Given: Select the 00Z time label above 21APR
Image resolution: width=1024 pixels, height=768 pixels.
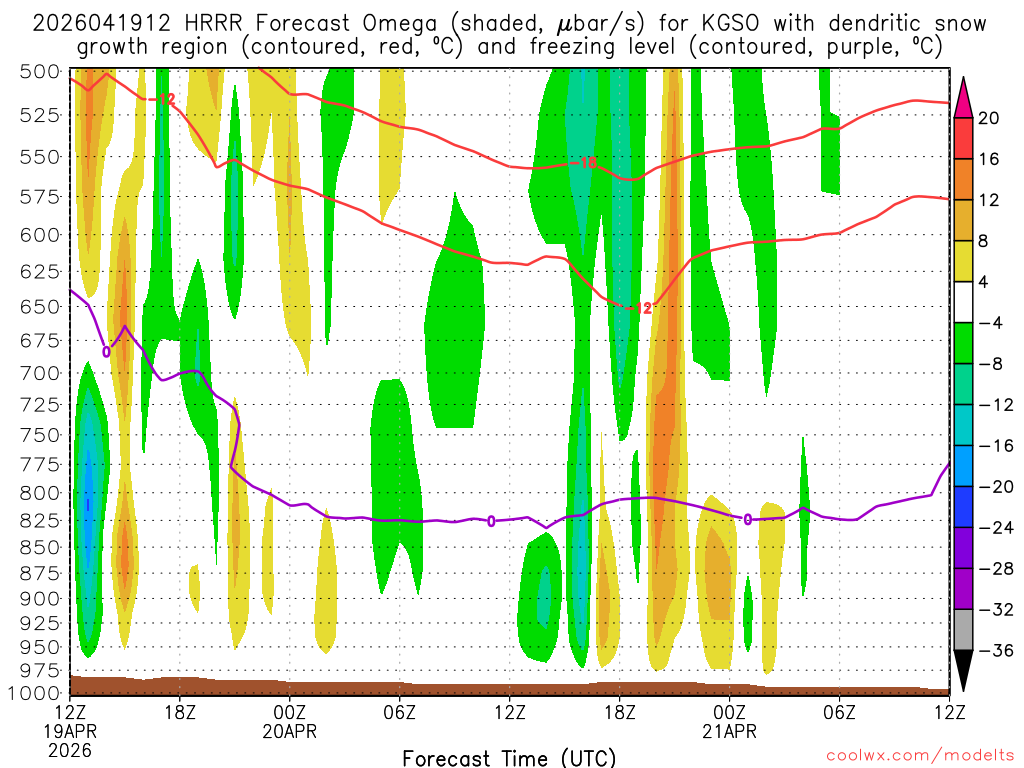Looking at the screenshot, I should pos(729,712).
